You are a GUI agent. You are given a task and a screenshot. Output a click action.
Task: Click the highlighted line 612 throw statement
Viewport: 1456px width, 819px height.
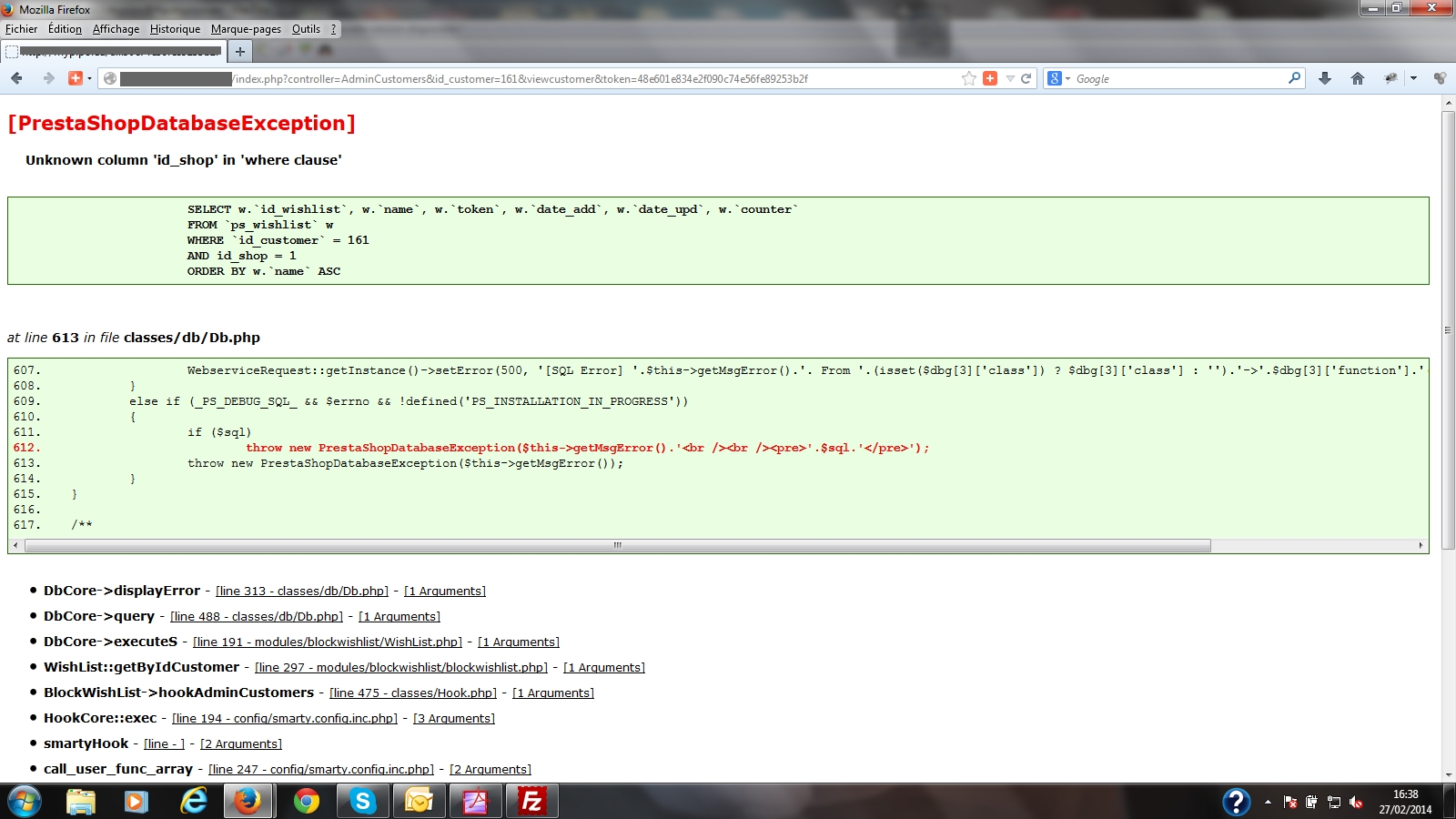pos(588,448)
